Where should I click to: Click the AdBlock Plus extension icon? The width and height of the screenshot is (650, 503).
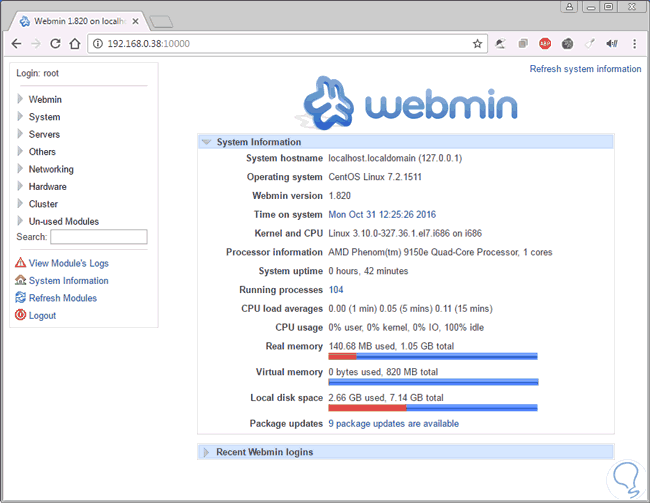coord(545,43)
